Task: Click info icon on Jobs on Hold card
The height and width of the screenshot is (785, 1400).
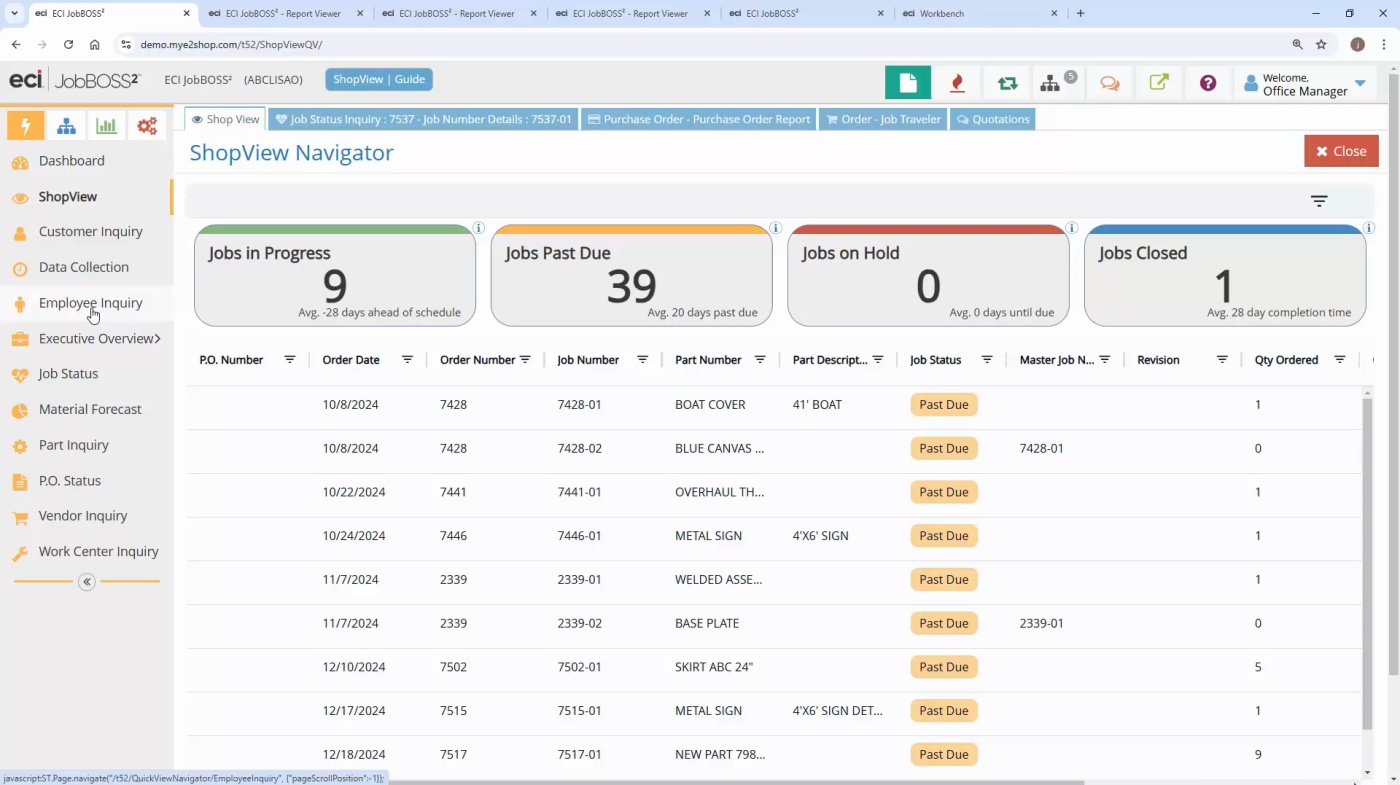Action: pos(1072,228)
